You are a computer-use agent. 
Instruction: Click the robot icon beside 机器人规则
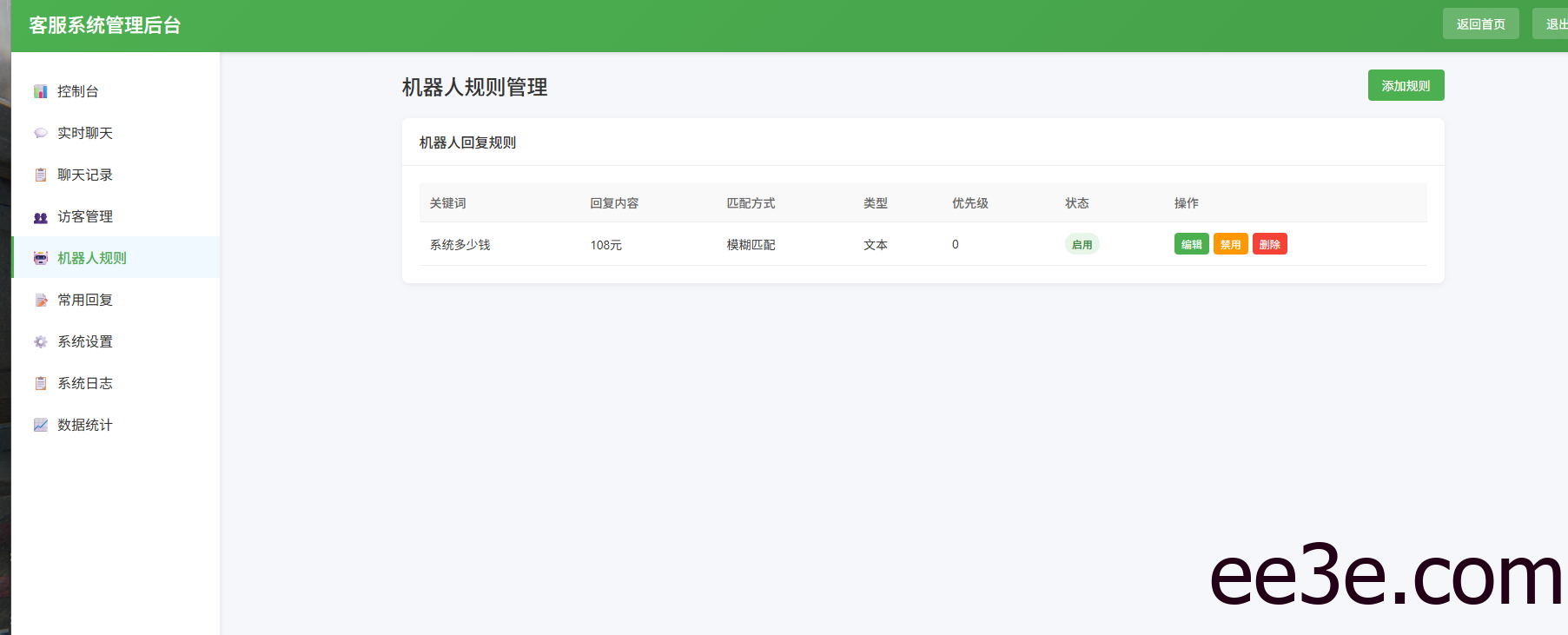[40, 258]
